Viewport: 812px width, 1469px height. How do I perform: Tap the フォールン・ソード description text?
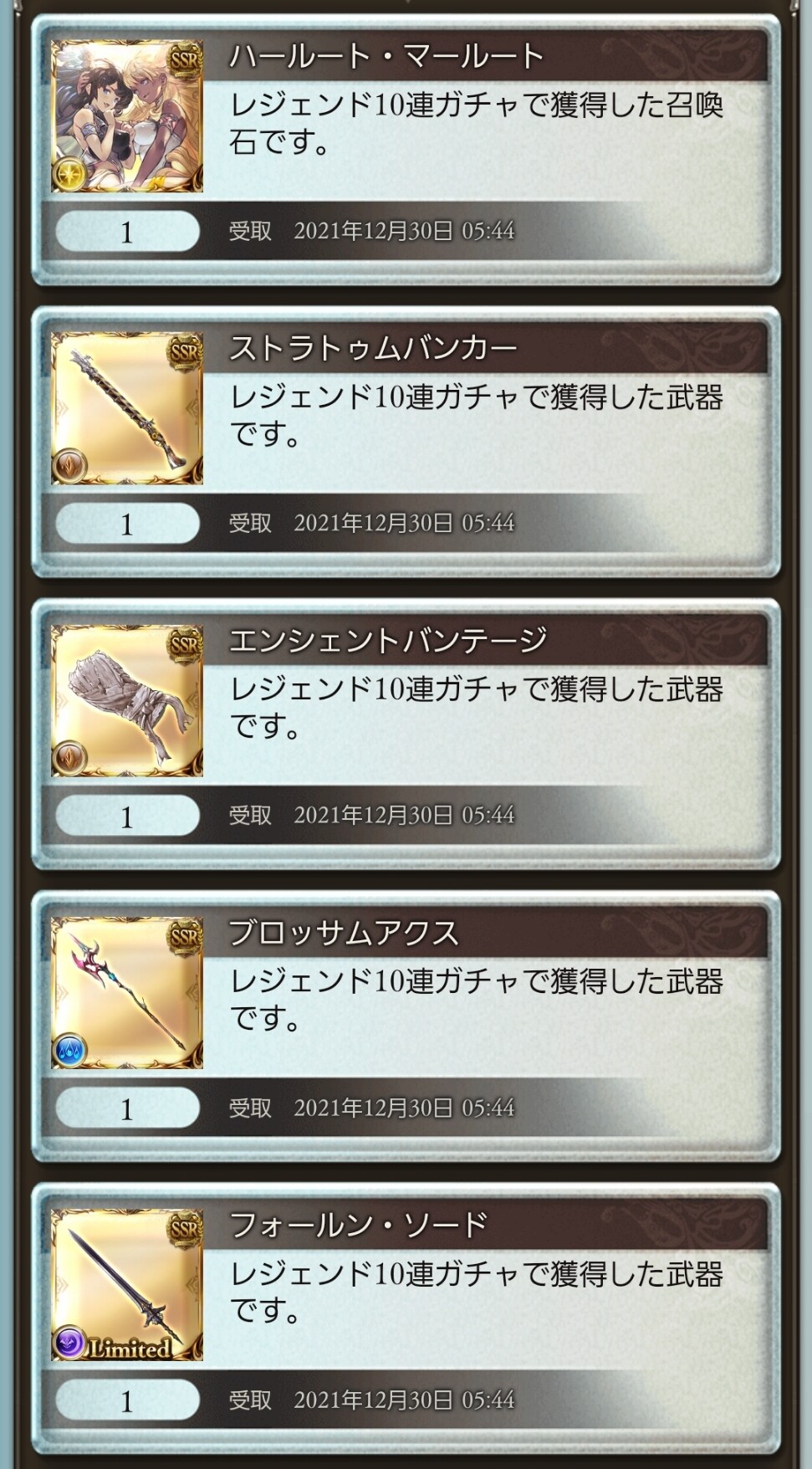pyautogui.click(x=477, y=1292)
